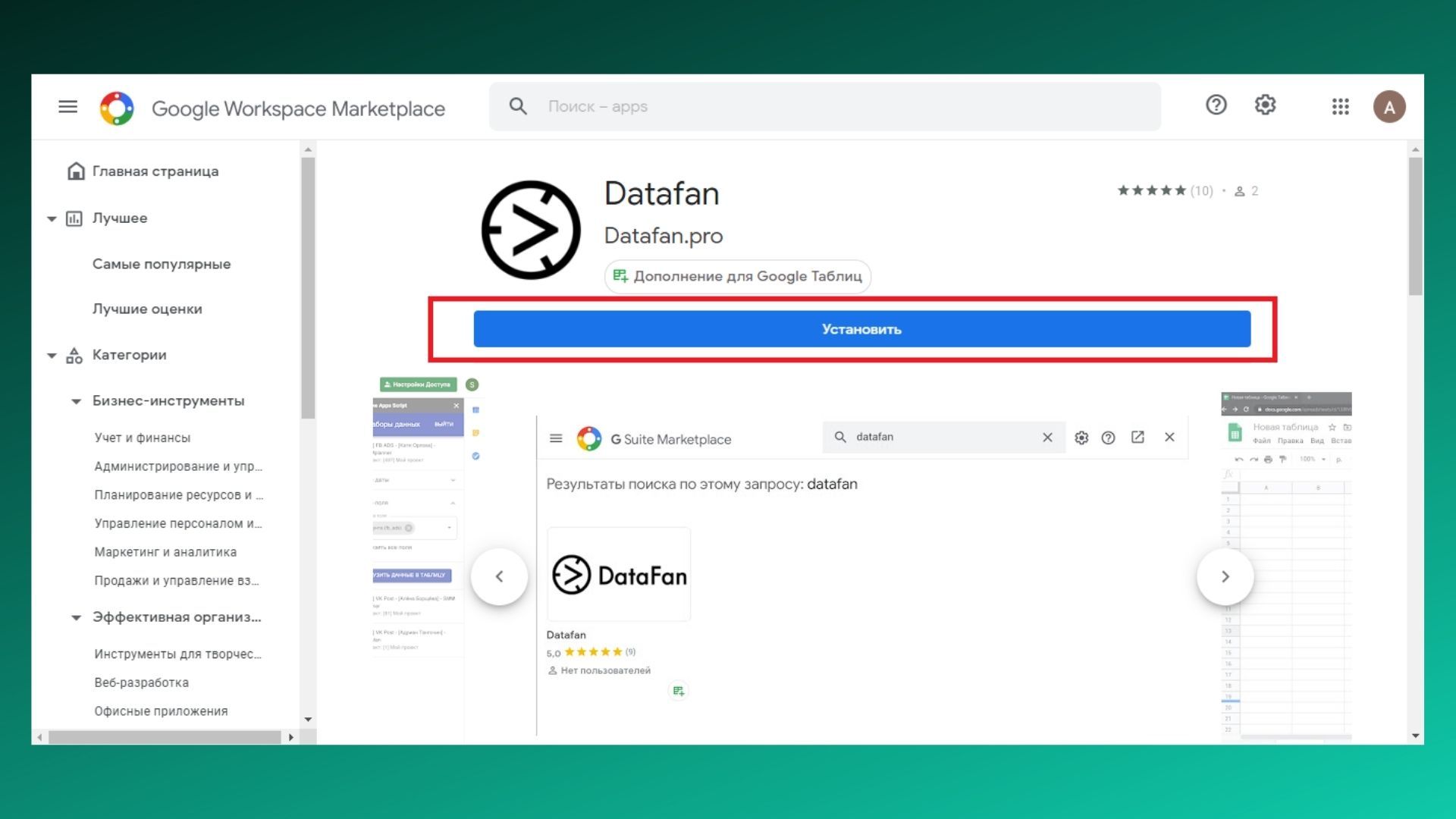Click the search magnifier icon
The width and height of the screenshot is (1456, 819).
click(x=518, y=106)
